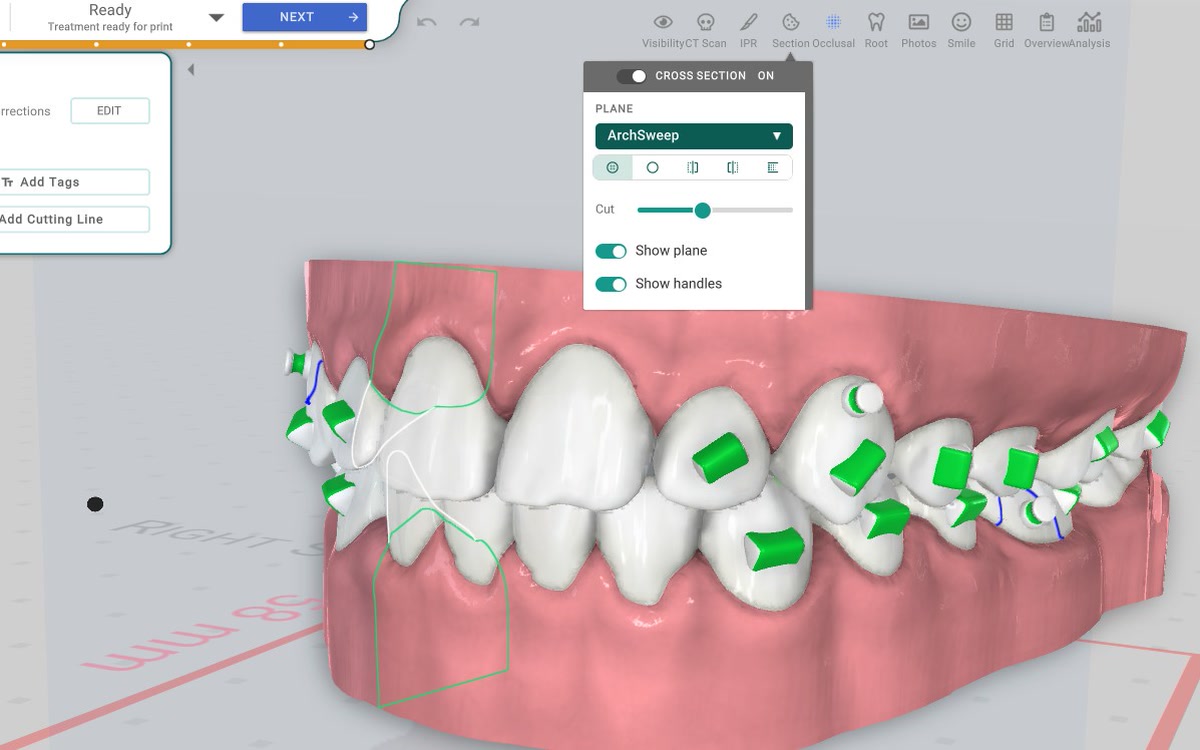Image resolution: width=1200 pixels, height=750 pixels.
Task: Click the "Treatment ready for print" status text
Action: [x=110, y=28]
